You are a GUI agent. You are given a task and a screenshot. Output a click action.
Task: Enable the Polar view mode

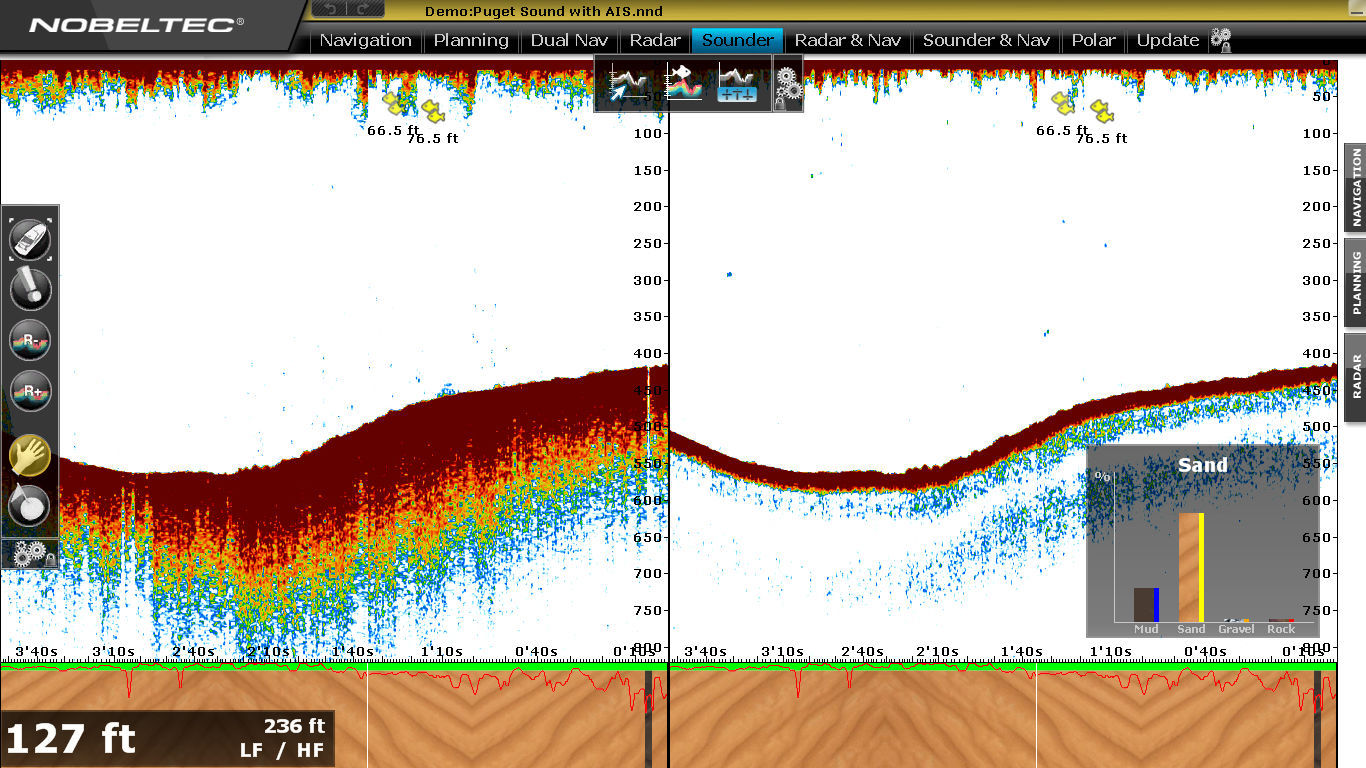pos(1093,40)
